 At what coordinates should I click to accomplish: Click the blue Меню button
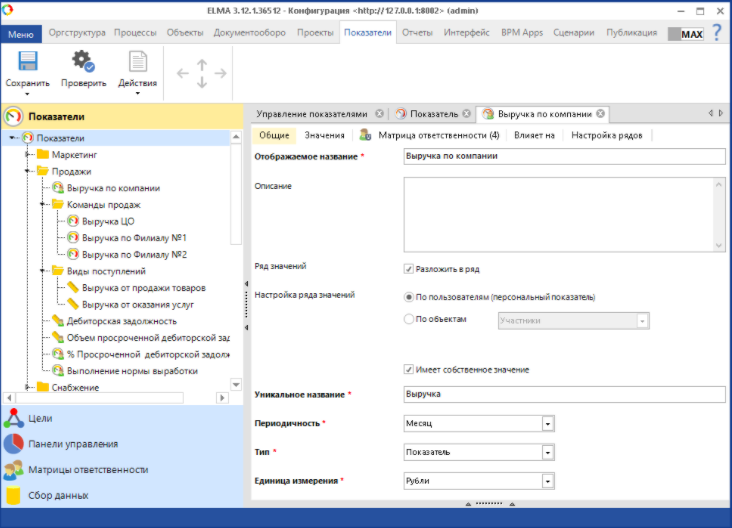(21, 33)
